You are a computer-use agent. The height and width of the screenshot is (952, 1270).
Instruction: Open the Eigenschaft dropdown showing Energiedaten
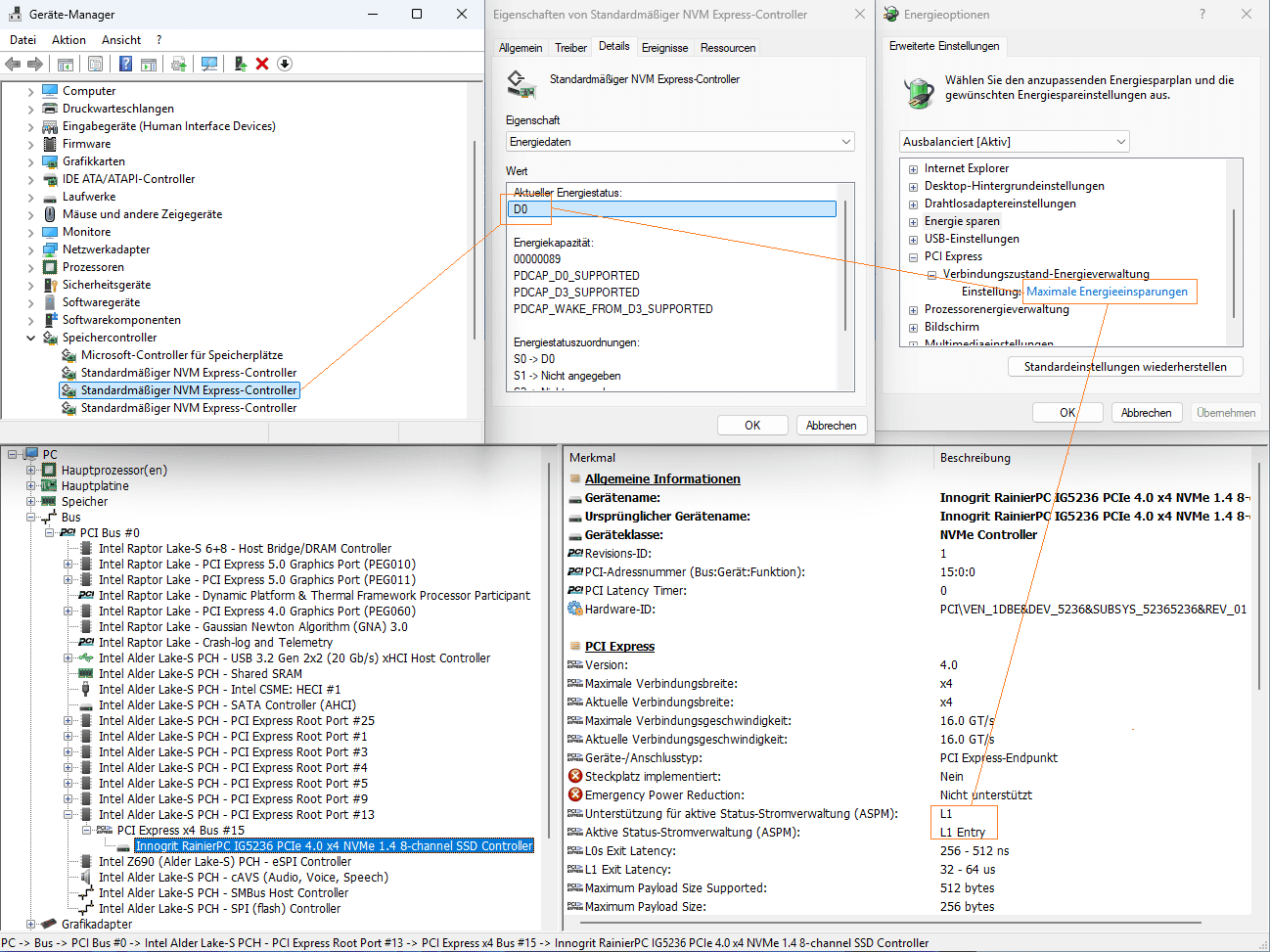(x=680, y=142)
